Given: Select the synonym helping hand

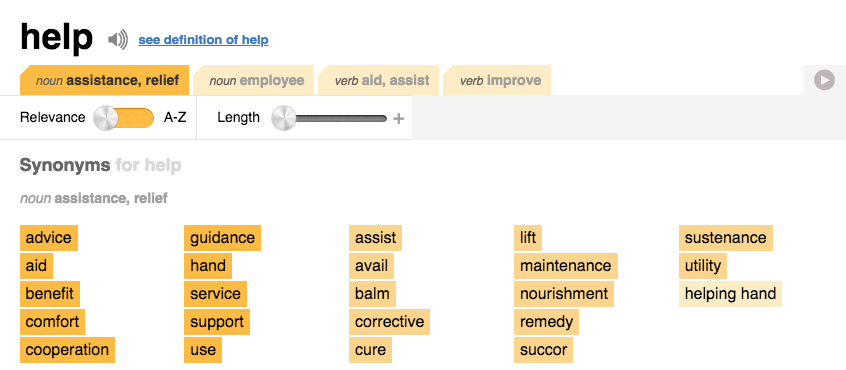Looking at the screenshot, I should click(x=731, y=294).
